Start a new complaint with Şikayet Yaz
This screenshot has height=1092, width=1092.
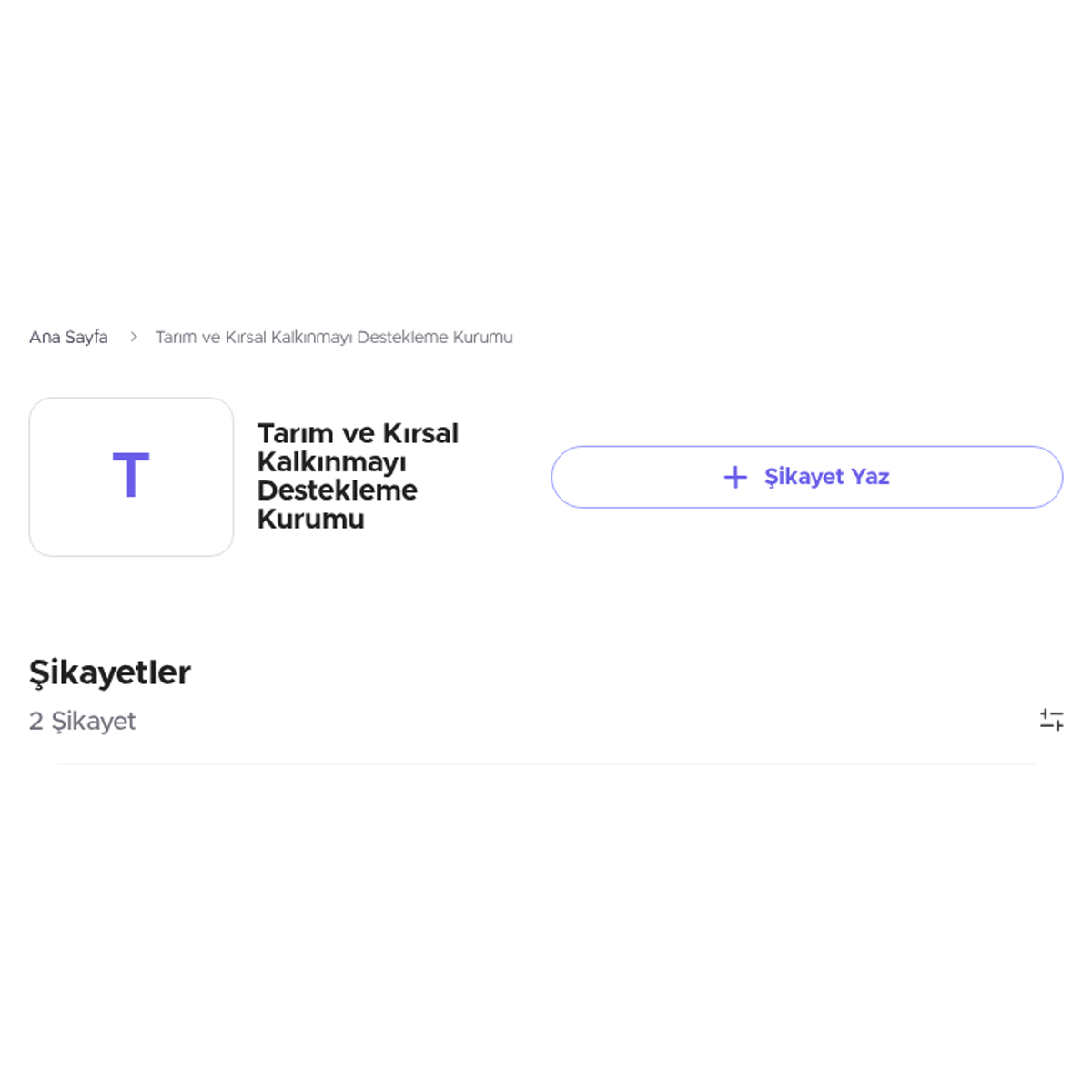[x=807, y=477]
